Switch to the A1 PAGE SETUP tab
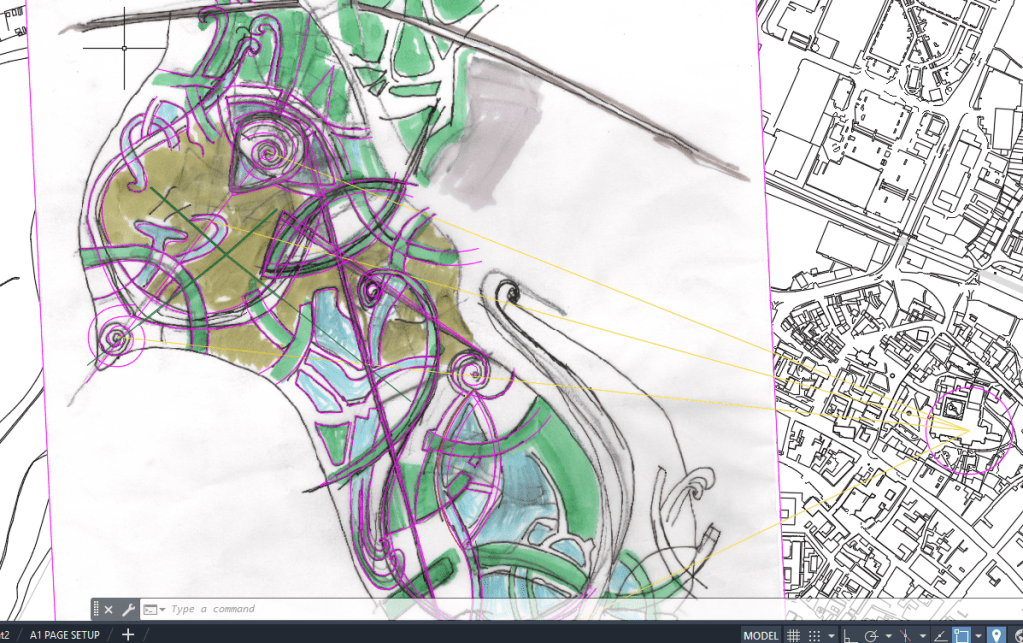Viewport: 1023px width, 643px height. (x=64, y=635)
